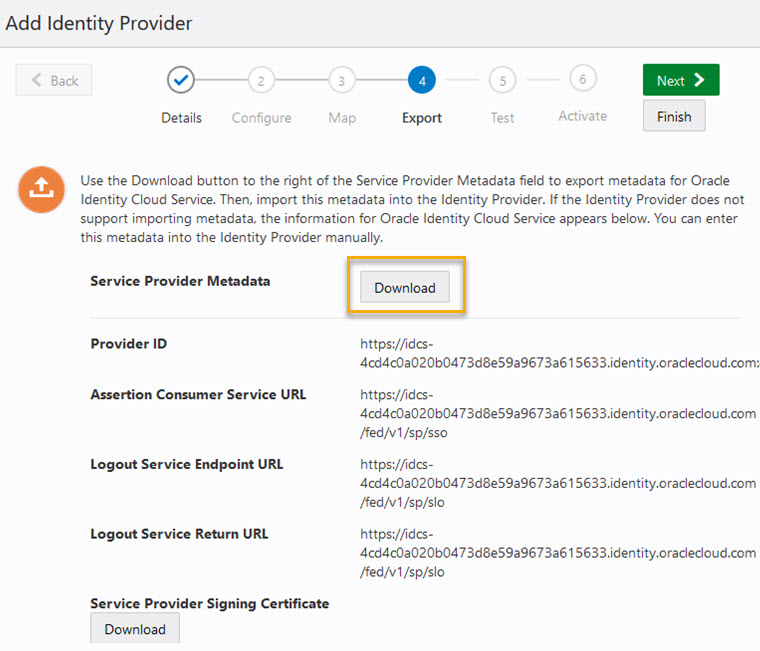Screen dimensions: 760x651
Task: Click the Logout Service Return URL value
Action: 558,553
